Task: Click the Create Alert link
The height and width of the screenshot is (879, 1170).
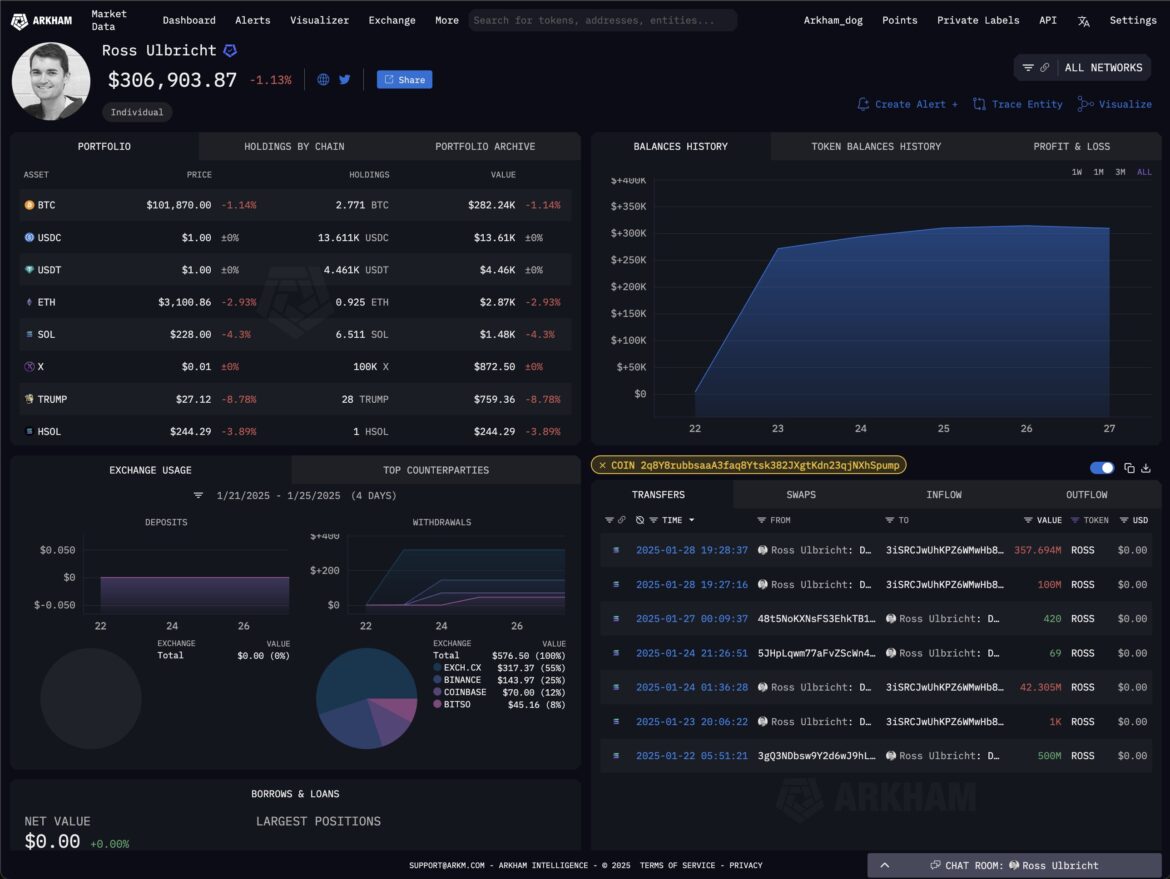Action: click(907, 104)
